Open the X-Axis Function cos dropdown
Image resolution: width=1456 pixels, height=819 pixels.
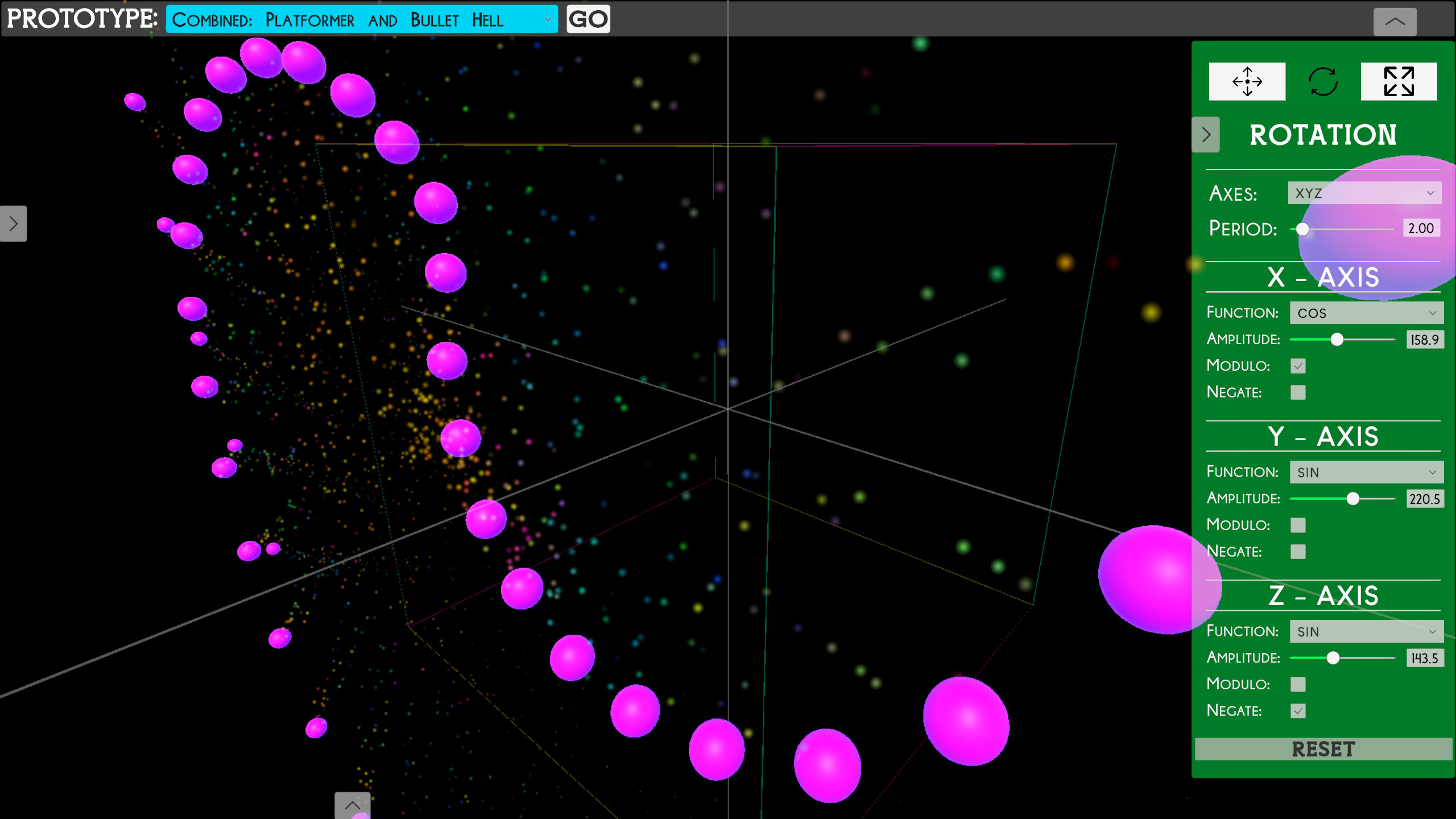click(x=1366, y=313)
